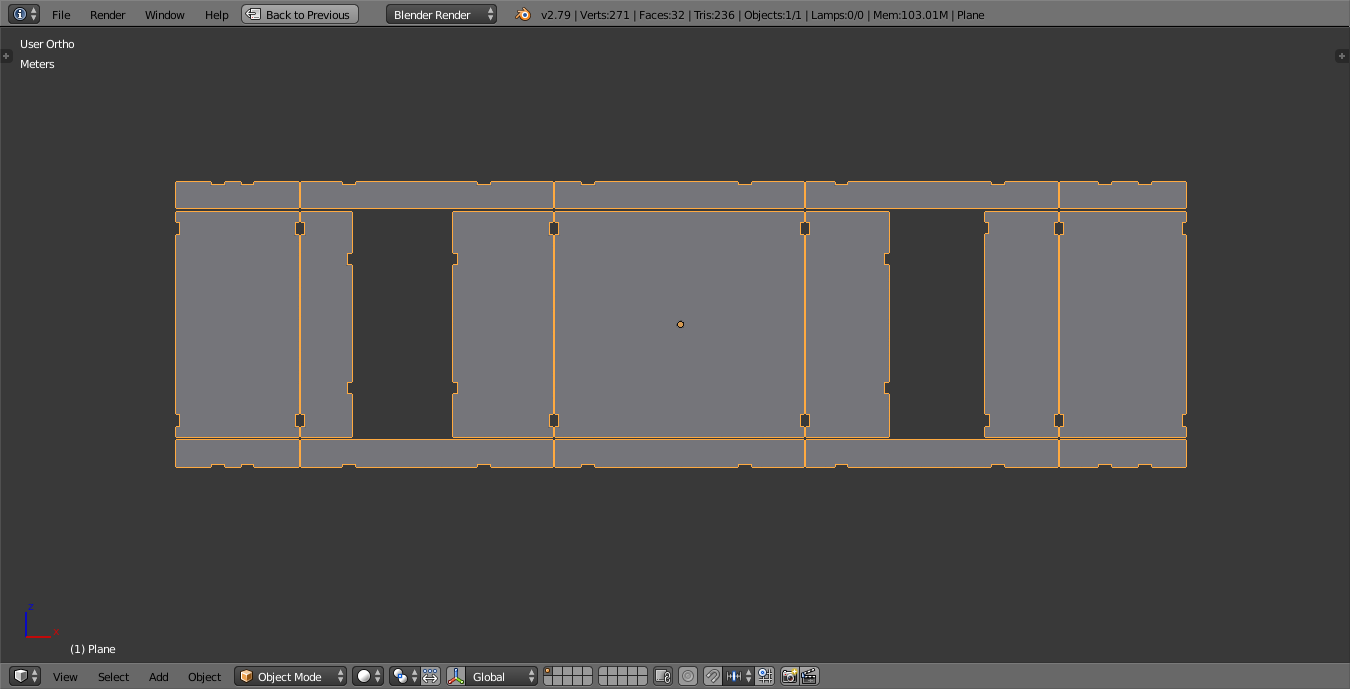Open the Global transform orientation dropdown
Image resolution: width=1350 pixels, height=689 pixels.
pyautogui.click(x=502, y=677)
